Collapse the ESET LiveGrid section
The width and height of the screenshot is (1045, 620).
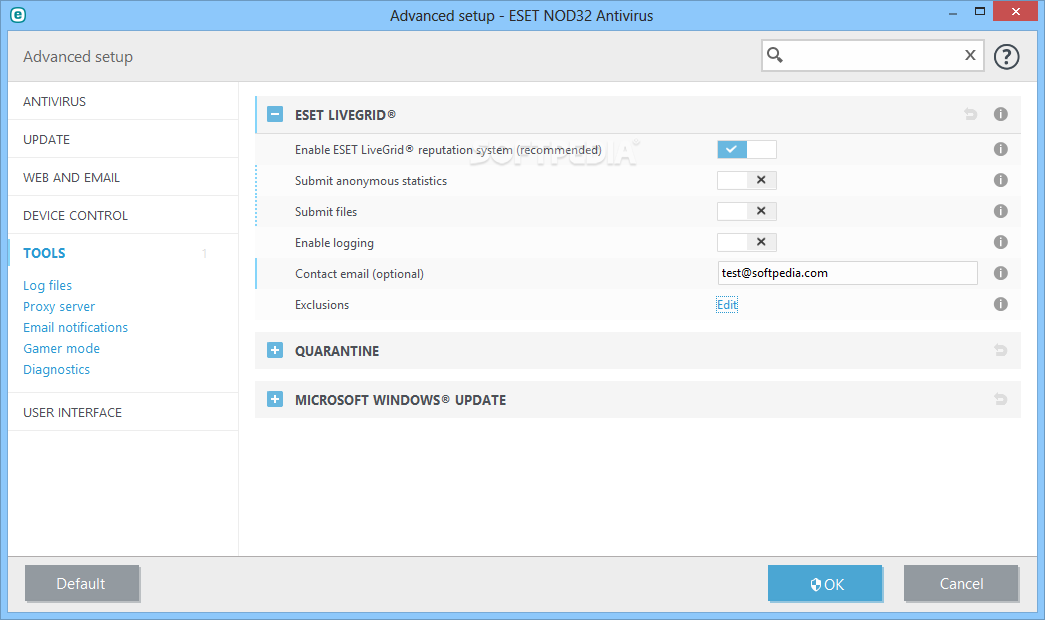(275, 115)
